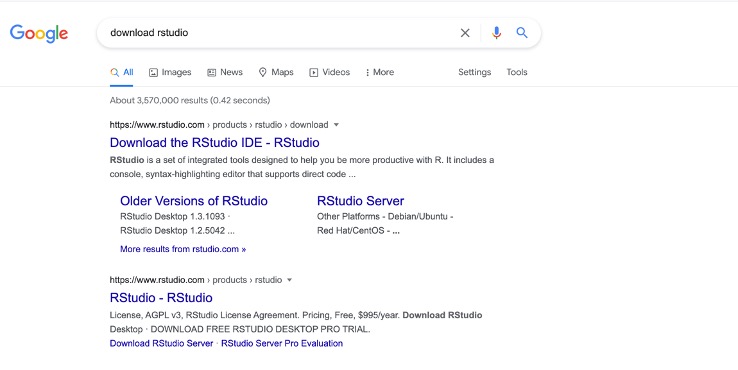Click in the search query input field

278,32
